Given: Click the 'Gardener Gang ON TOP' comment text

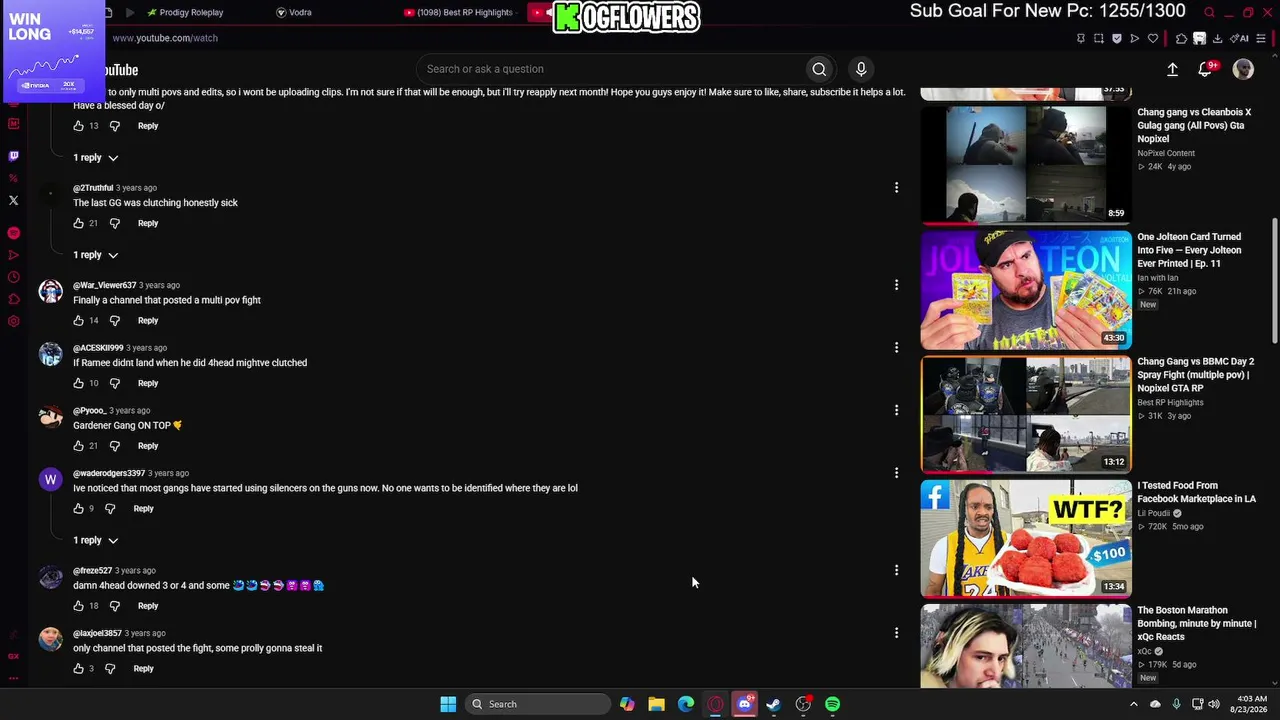Looking at the screenshot, I should coord(127,426).
